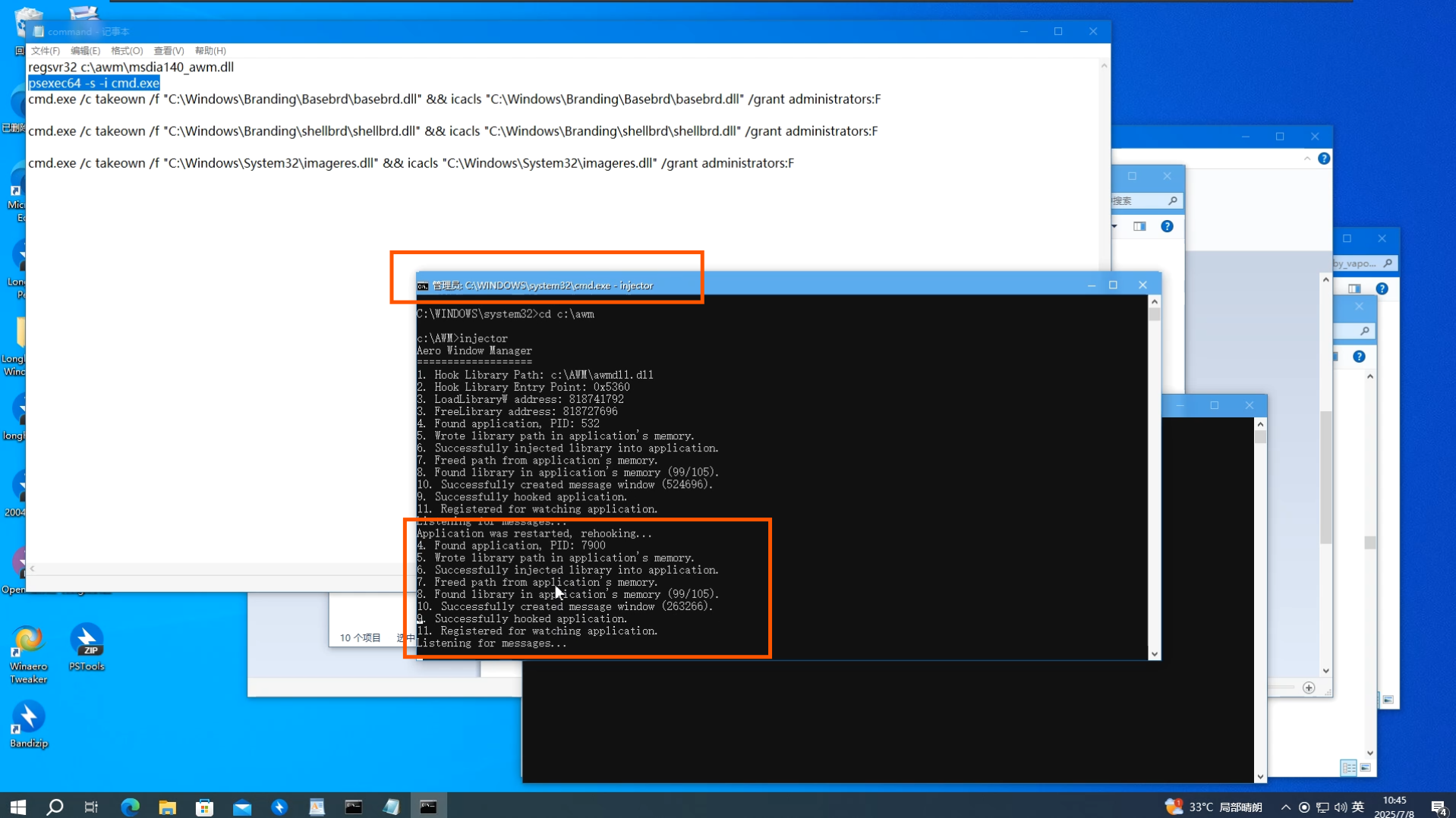Click the takeown basebrd.dll command line

(x=454, y=99)
